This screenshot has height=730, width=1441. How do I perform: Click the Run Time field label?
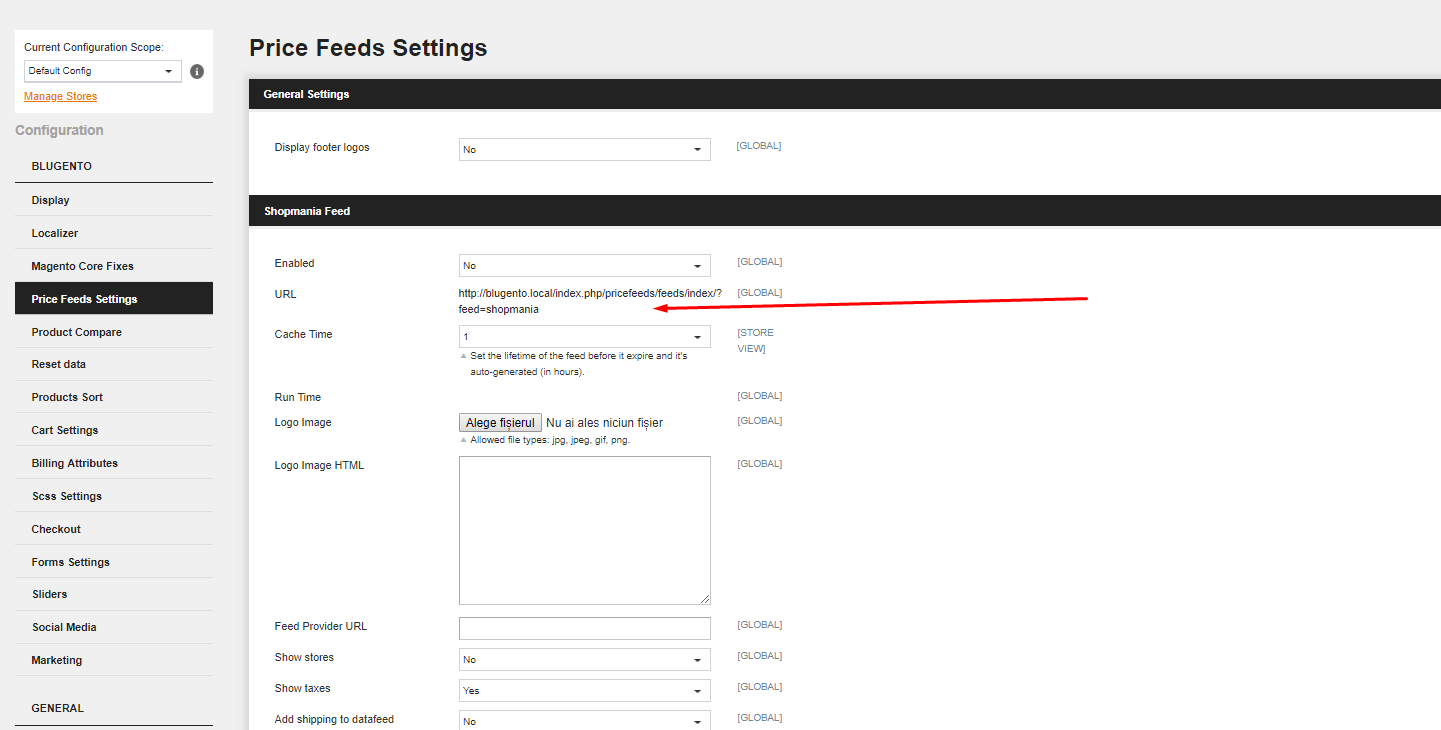[298, 397]
